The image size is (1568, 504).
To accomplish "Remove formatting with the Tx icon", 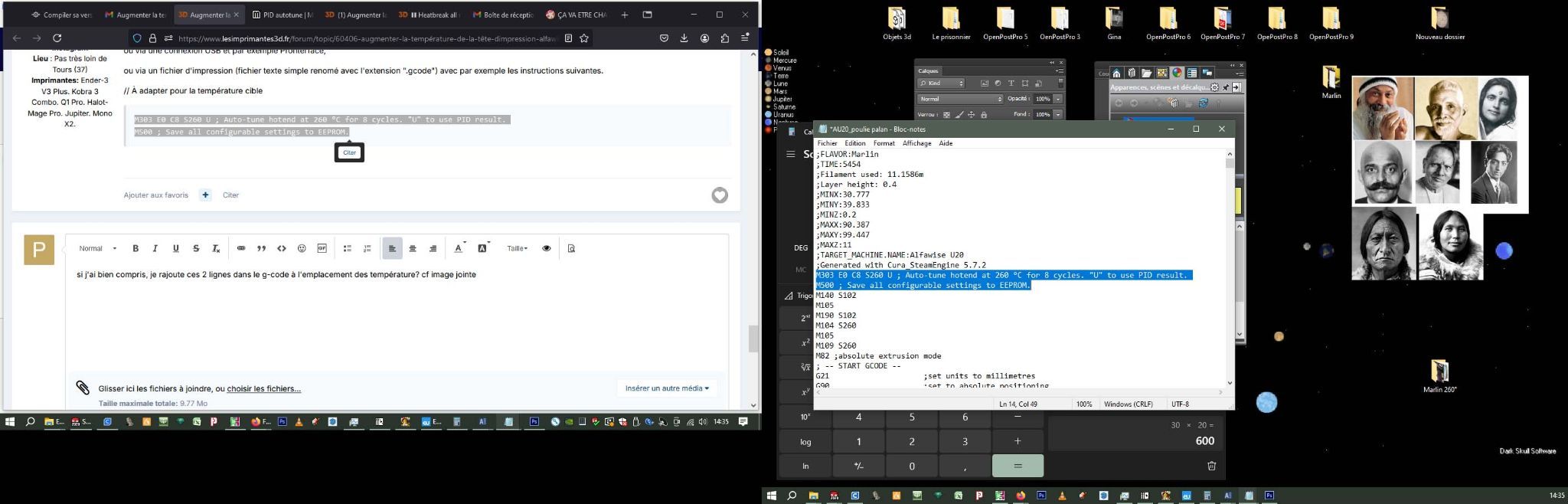I will click(x=216, y=248).
